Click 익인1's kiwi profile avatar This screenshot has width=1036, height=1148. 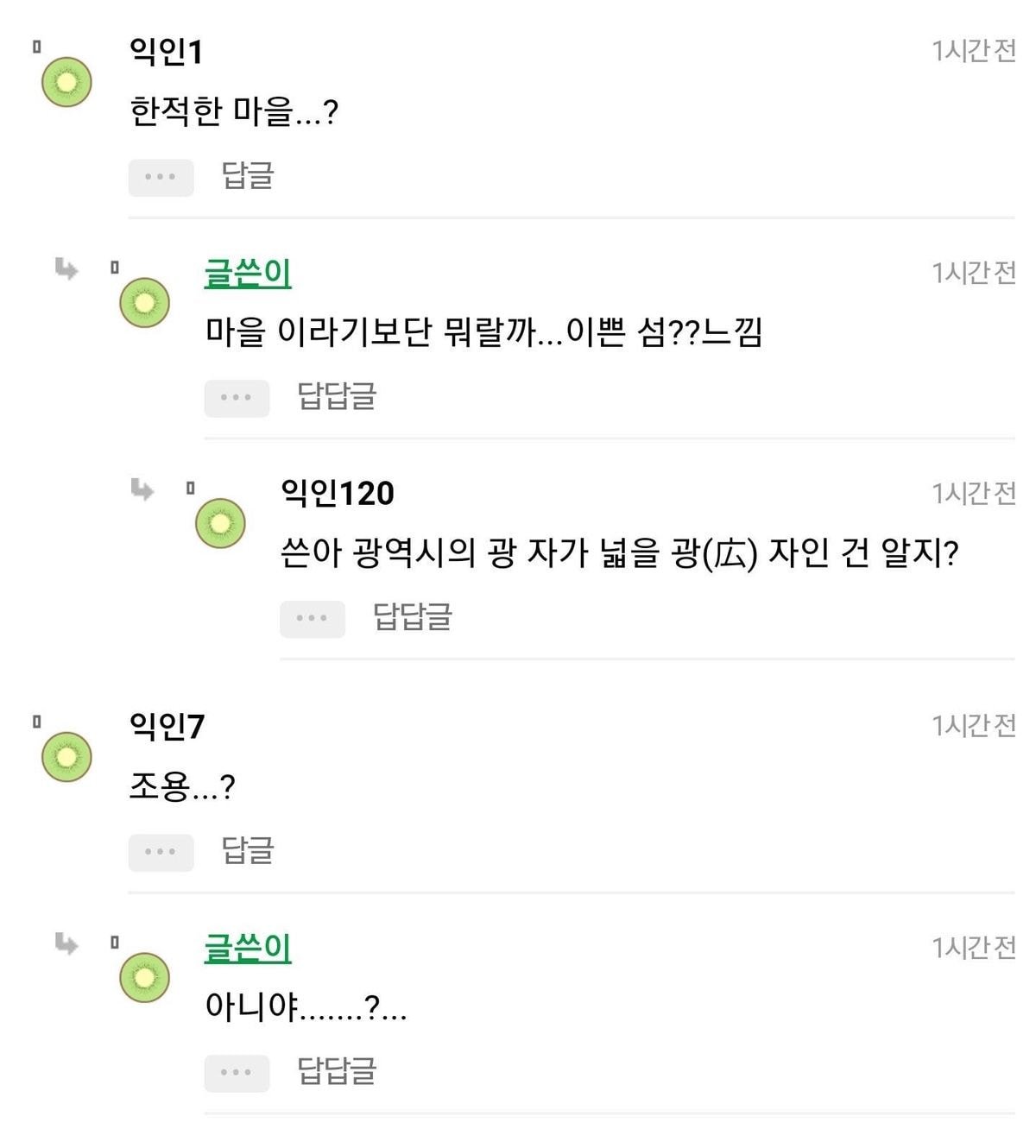tap(66, 83)
